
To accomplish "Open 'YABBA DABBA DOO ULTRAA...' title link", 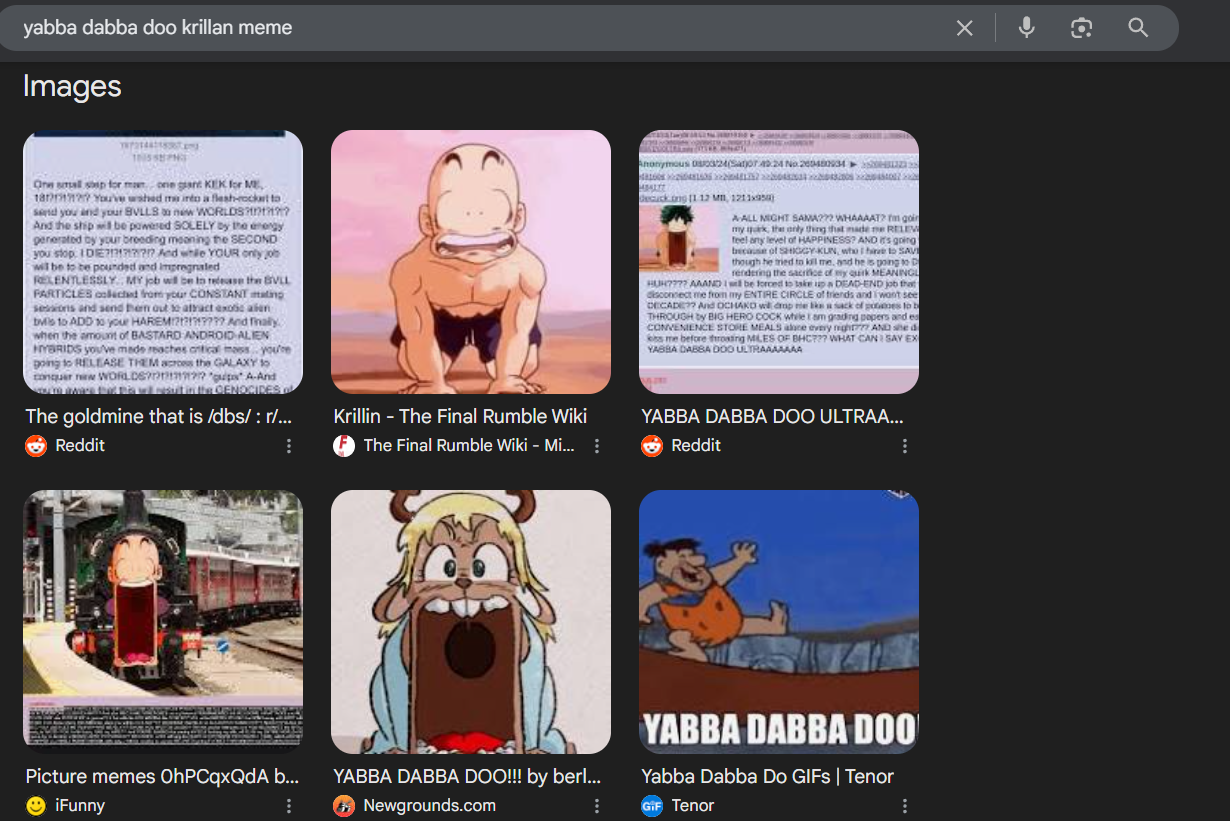I will (x=772, y=416).
